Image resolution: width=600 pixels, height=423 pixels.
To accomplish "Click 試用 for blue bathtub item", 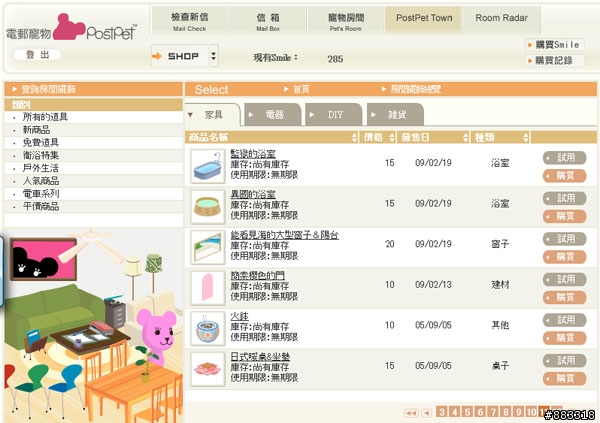I will pos(564,158).
